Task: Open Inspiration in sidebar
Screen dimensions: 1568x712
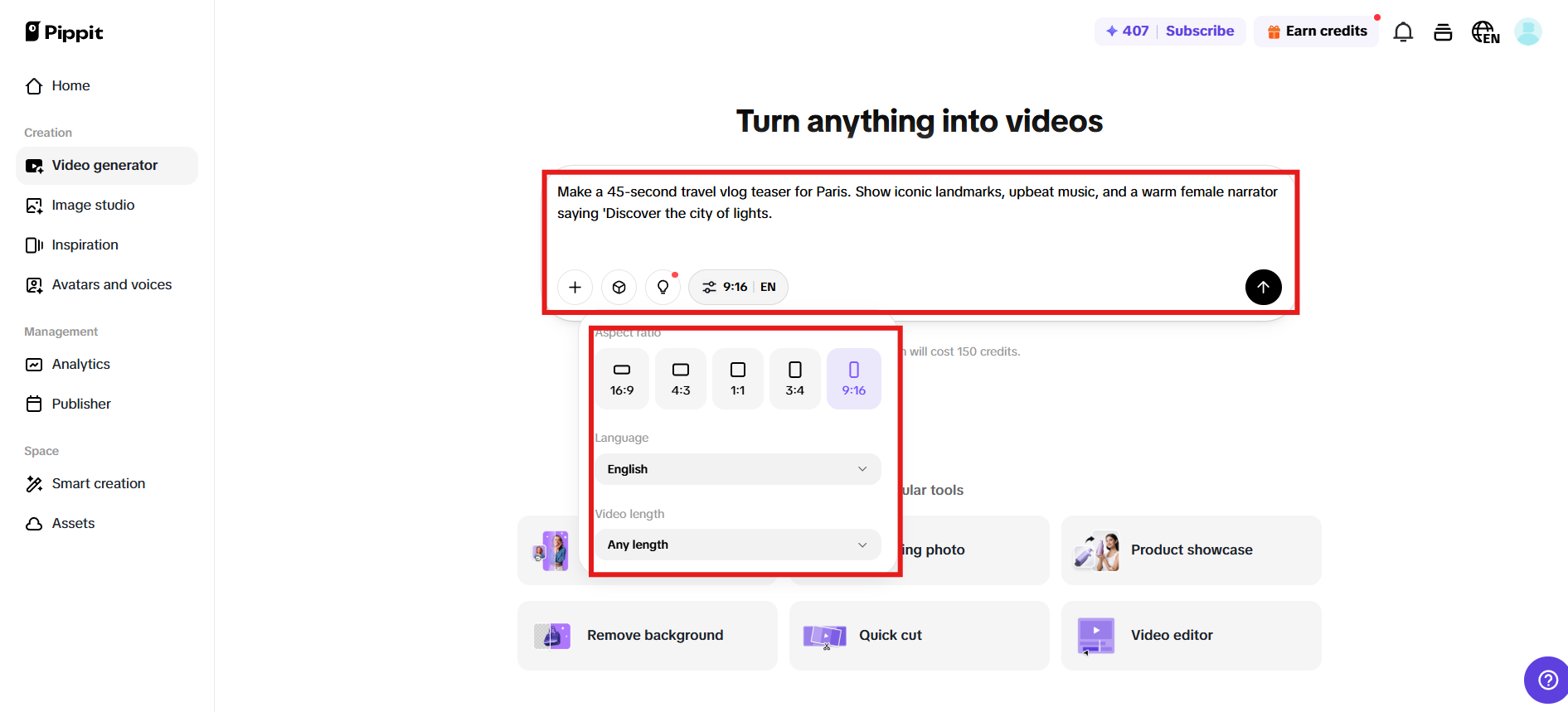Action: [107, 245]
